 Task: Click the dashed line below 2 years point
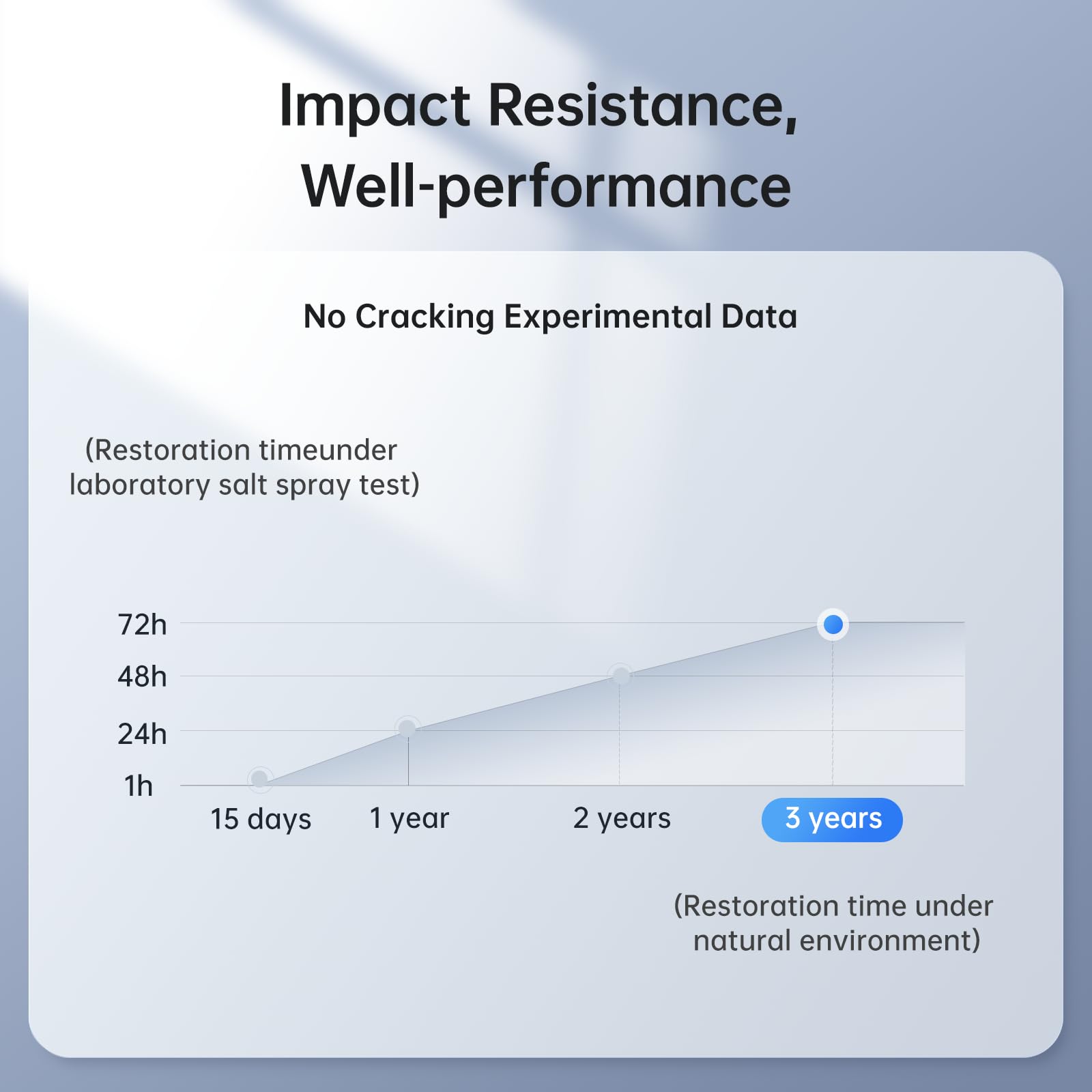pos(620,734)
